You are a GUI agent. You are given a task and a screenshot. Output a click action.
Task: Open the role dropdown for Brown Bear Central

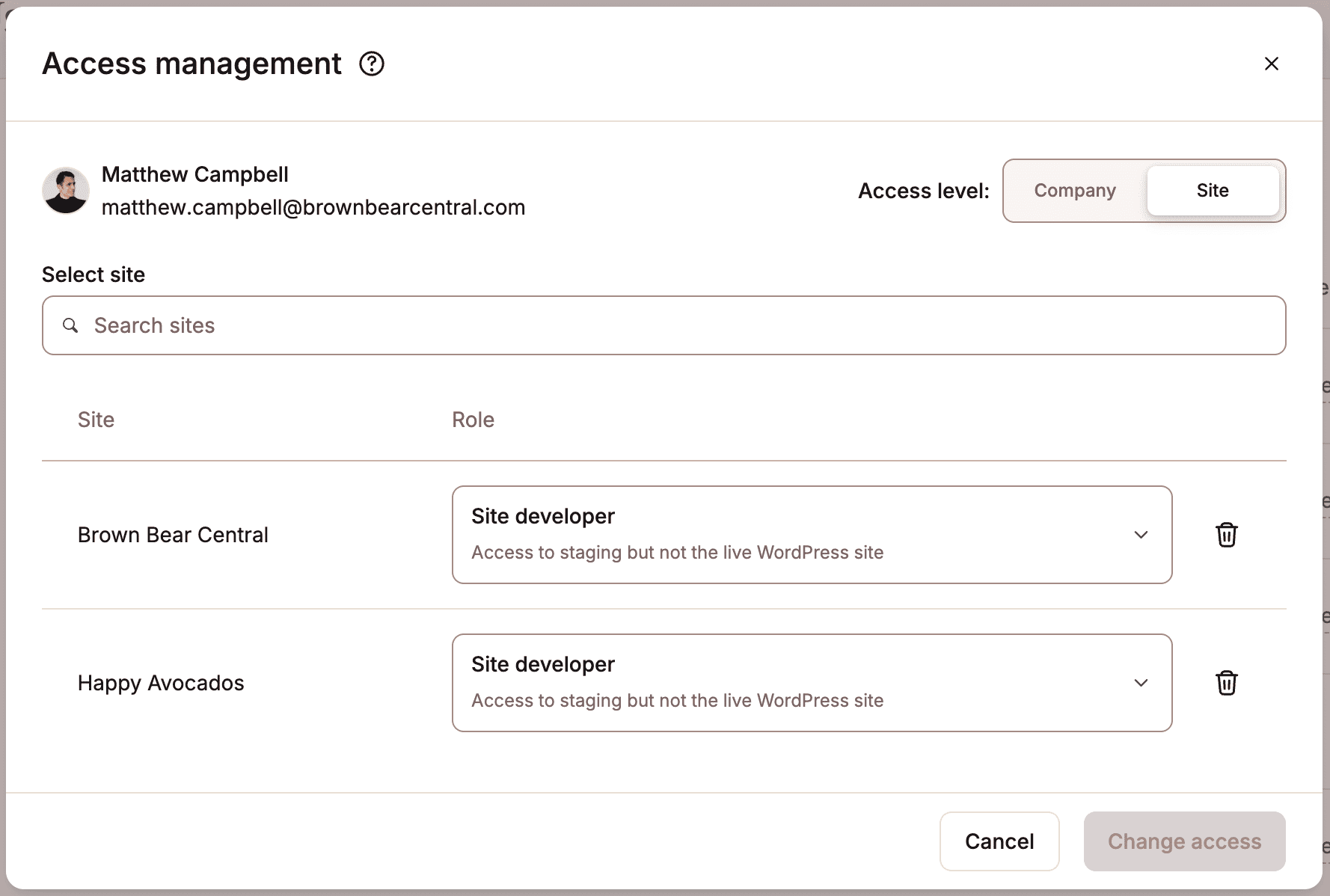pyautogui.click(x=811, y=535)
